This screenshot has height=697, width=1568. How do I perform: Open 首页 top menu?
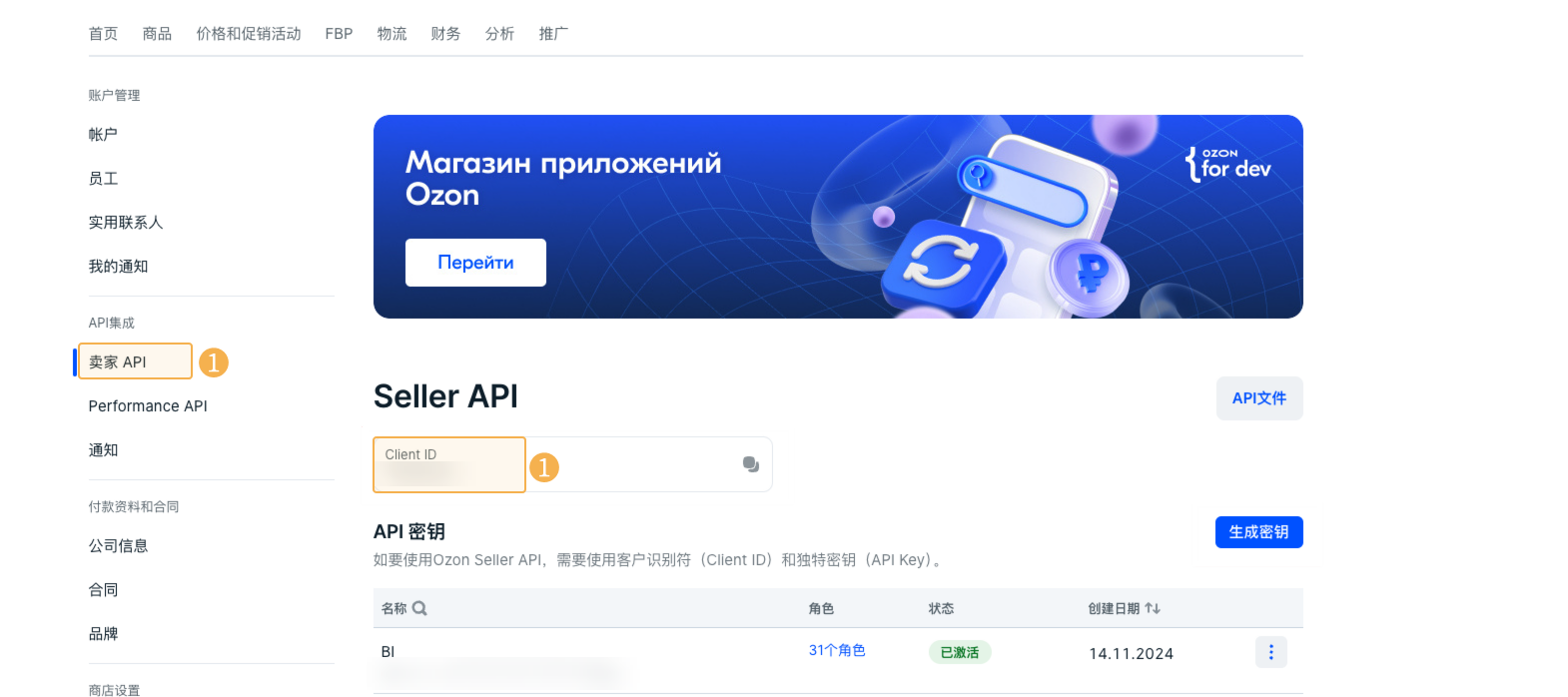[x=103, y=34]
